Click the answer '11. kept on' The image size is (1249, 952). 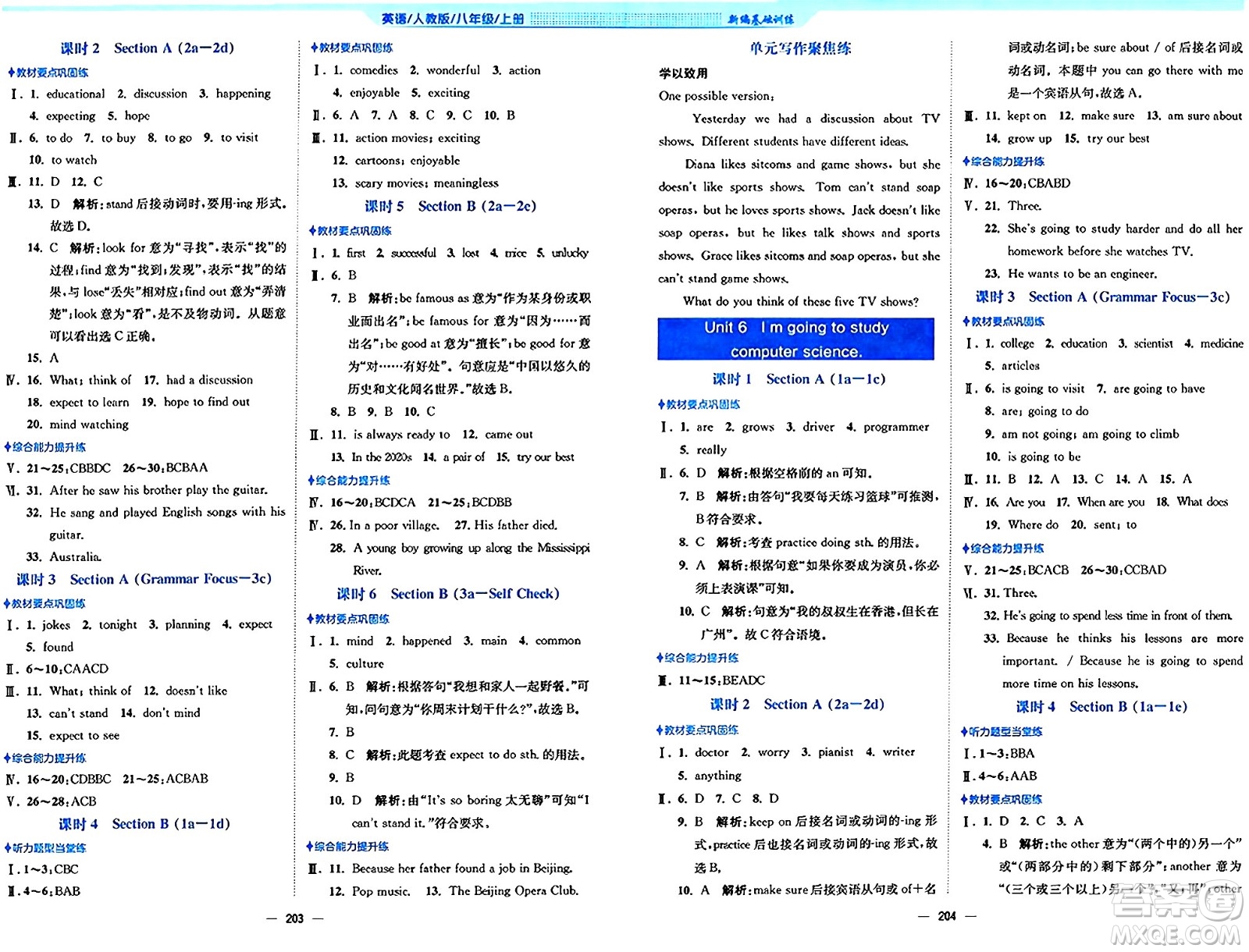pyautogui.click(x=1016, y=116)
